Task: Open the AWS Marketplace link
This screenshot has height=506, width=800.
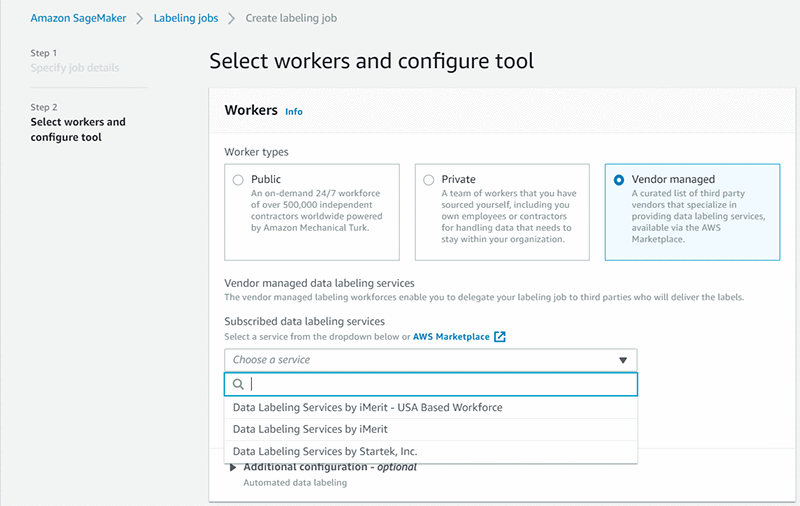Action: [x=451, y=337]
